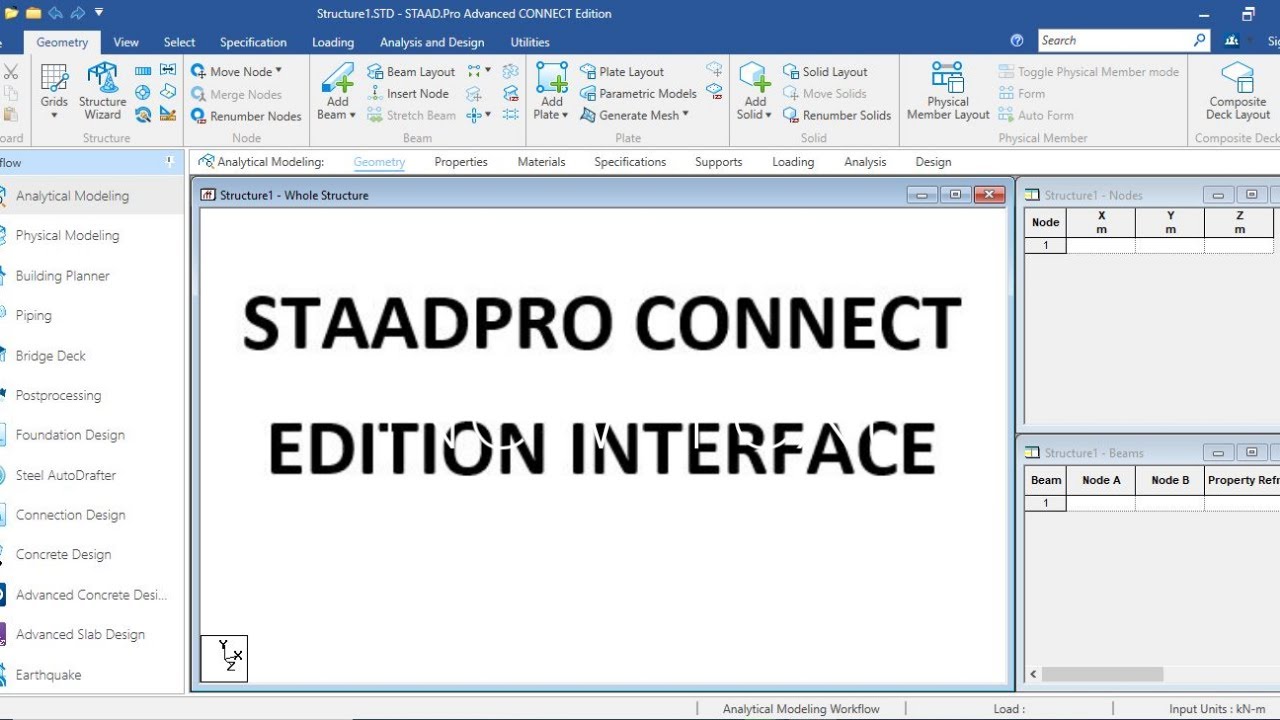The image size is (1280, 720).
Task: Expand the Add Solid dropdown arrow
Action: tap(768, 115)
